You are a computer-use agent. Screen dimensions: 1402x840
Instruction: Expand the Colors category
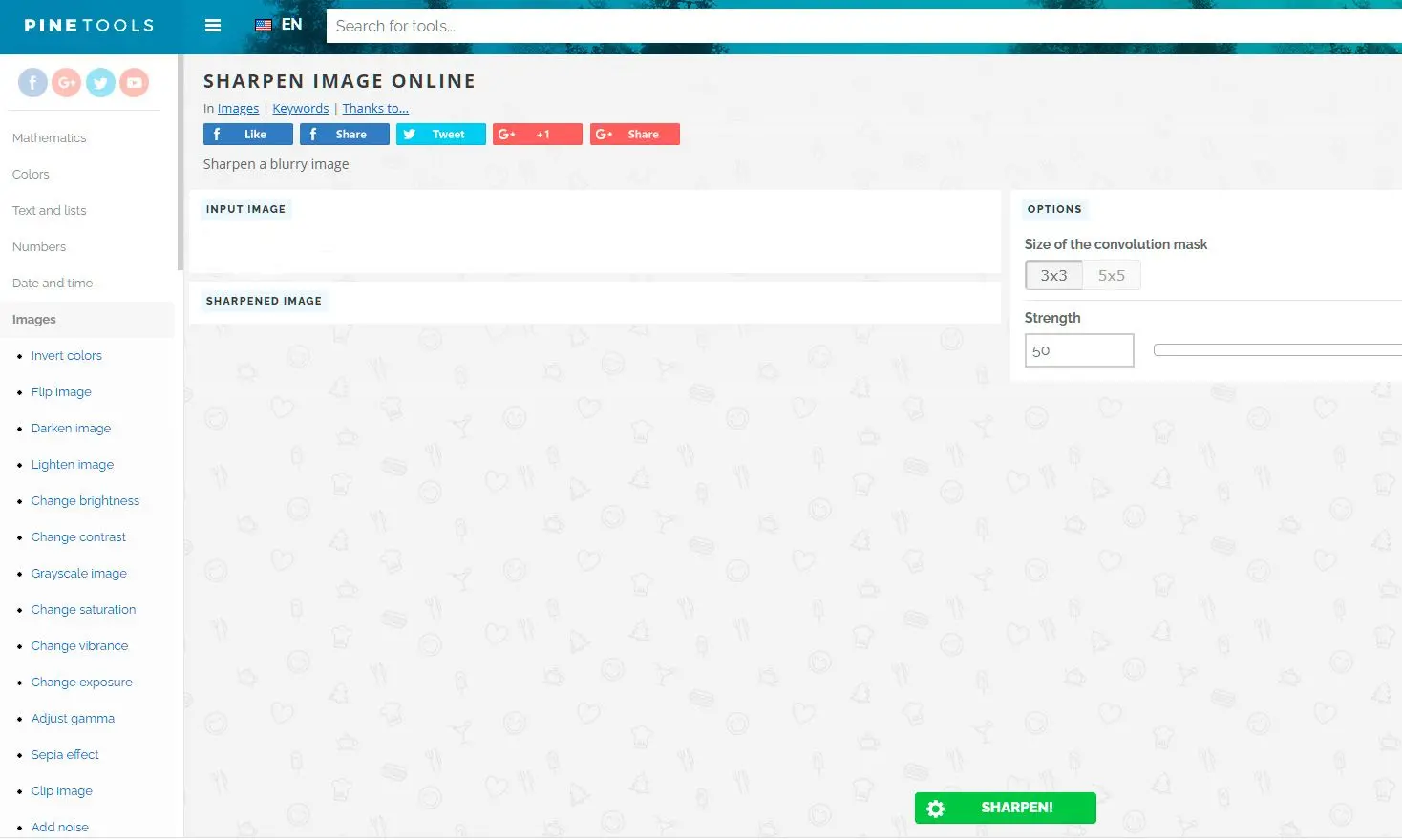coord(31,175)
